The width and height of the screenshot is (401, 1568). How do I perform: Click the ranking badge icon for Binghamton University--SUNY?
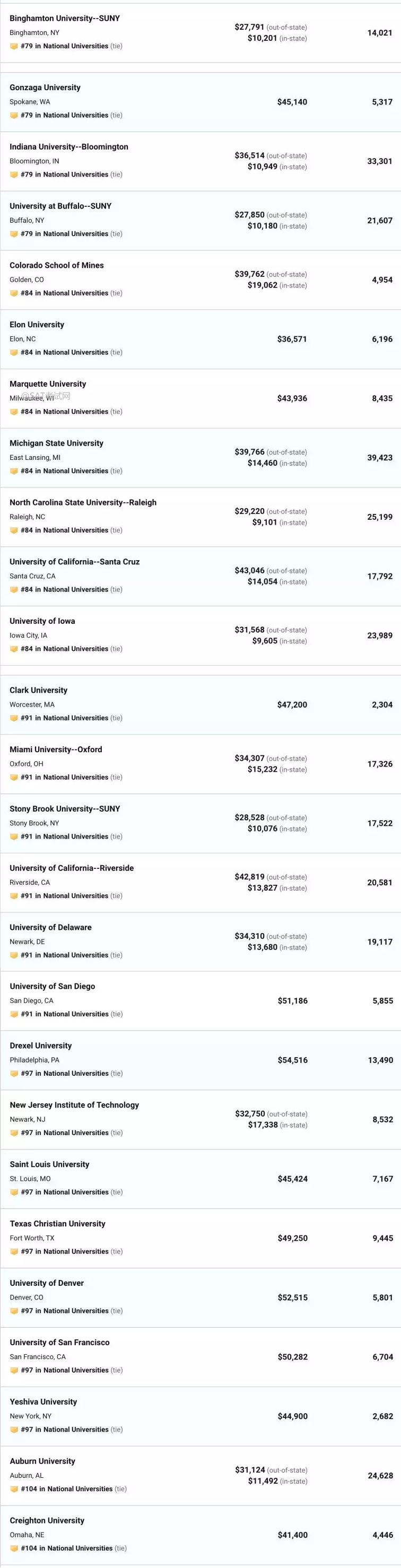[13, 46]
